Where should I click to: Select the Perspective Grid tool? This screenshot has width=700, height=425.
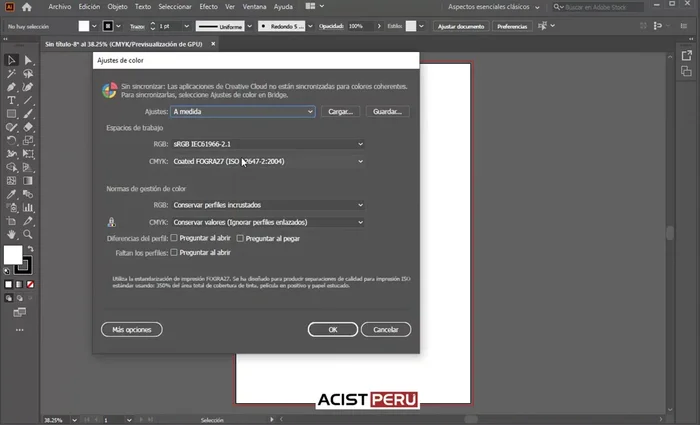[x=28, y=167]
